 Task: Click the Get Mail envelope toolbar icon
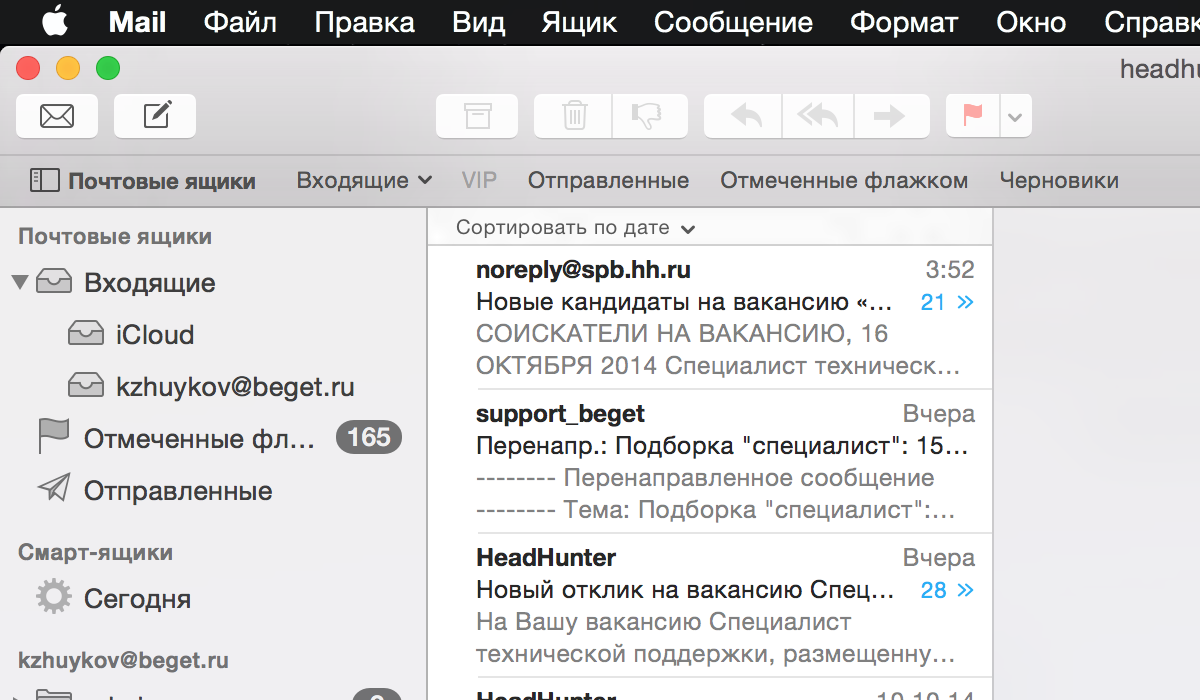[x=57, y=116]
